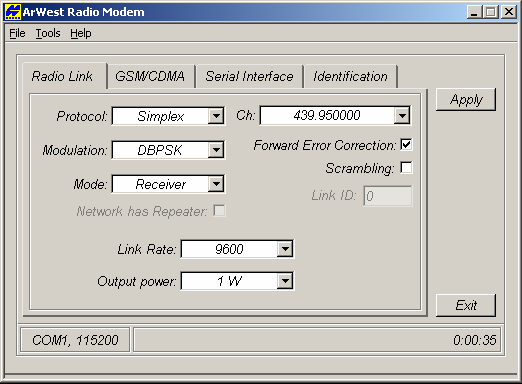The width and height of the screenshot is (522, 384).
Task: Click the Apply button
Action: click(466, 100)
